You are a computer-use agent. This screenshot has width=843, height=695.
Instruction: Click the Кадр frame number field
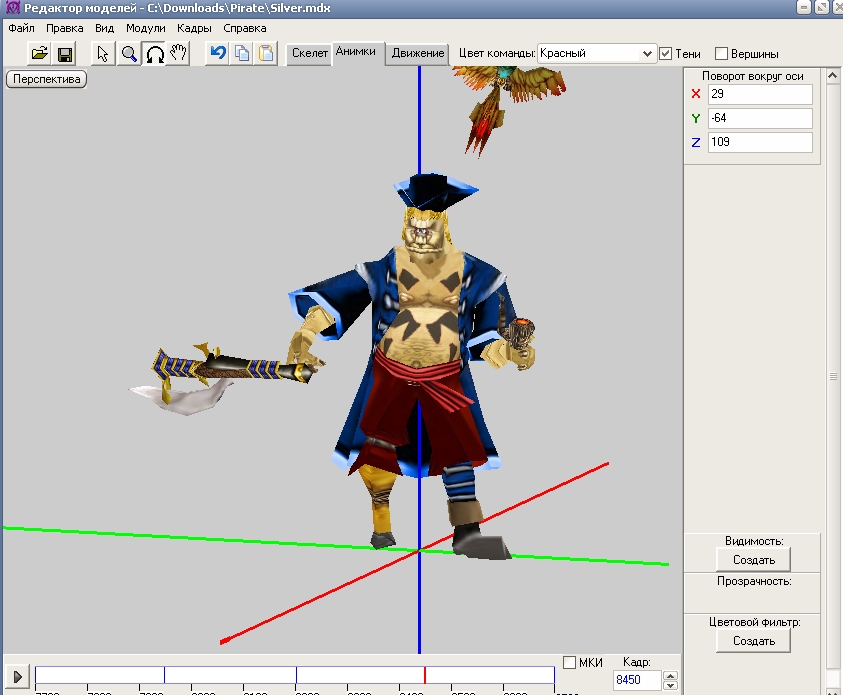[x=637, y=680]
